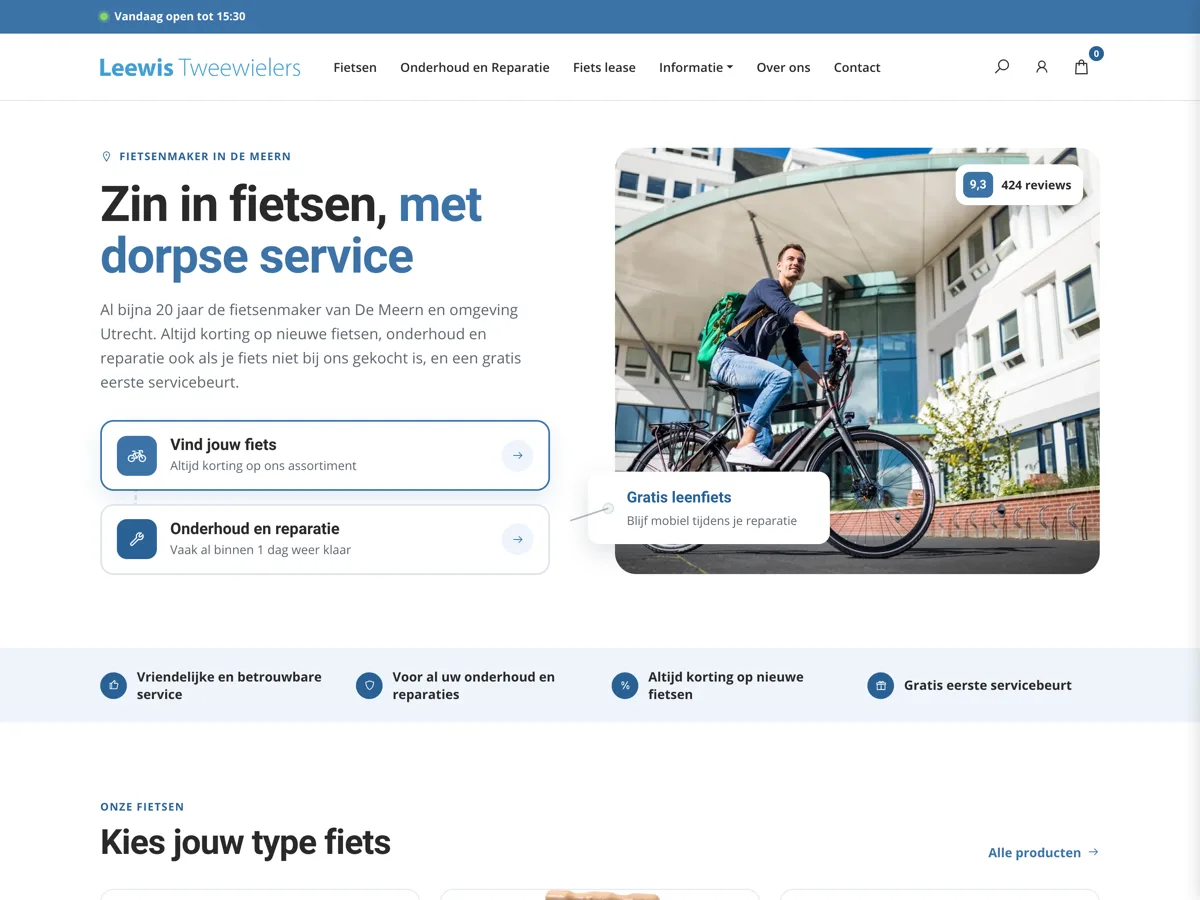The image size is (1200, 900).
Task: Open the shopping bag cart icon
Action: pyautogui.click(x=1081, y=67)
